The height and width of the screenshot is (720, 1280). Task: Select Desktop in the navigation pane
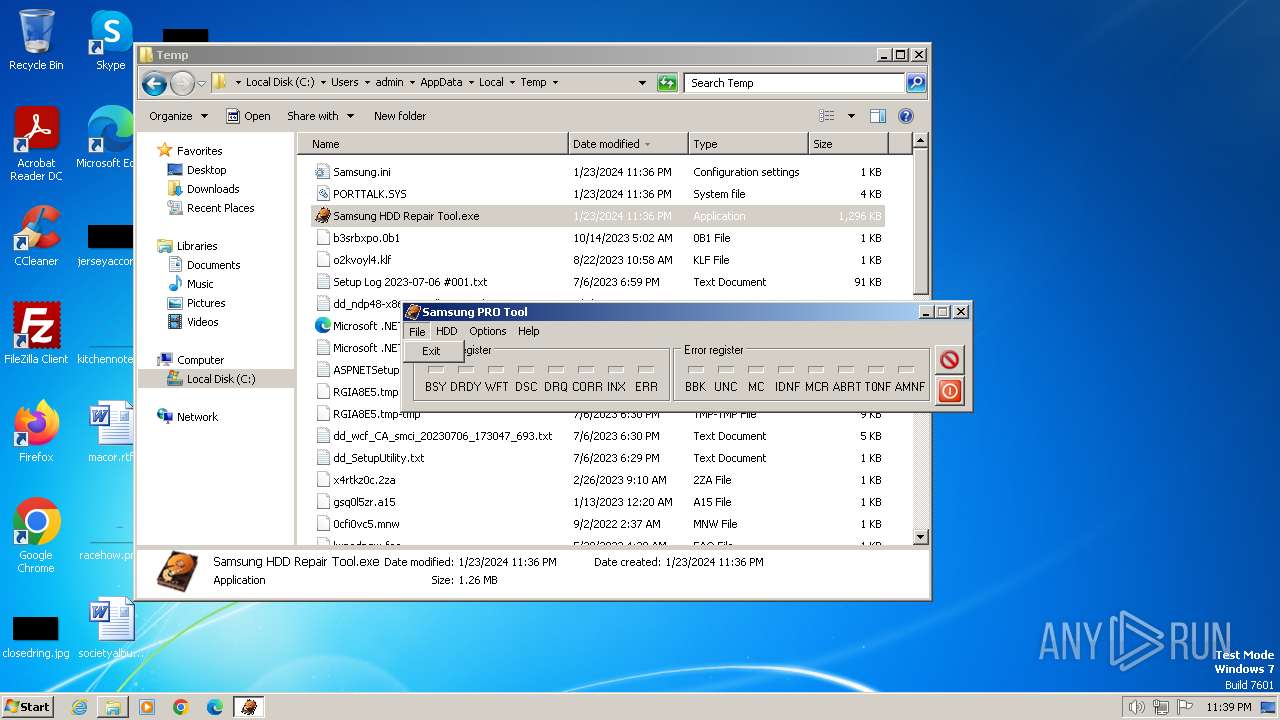coord(206,170)
